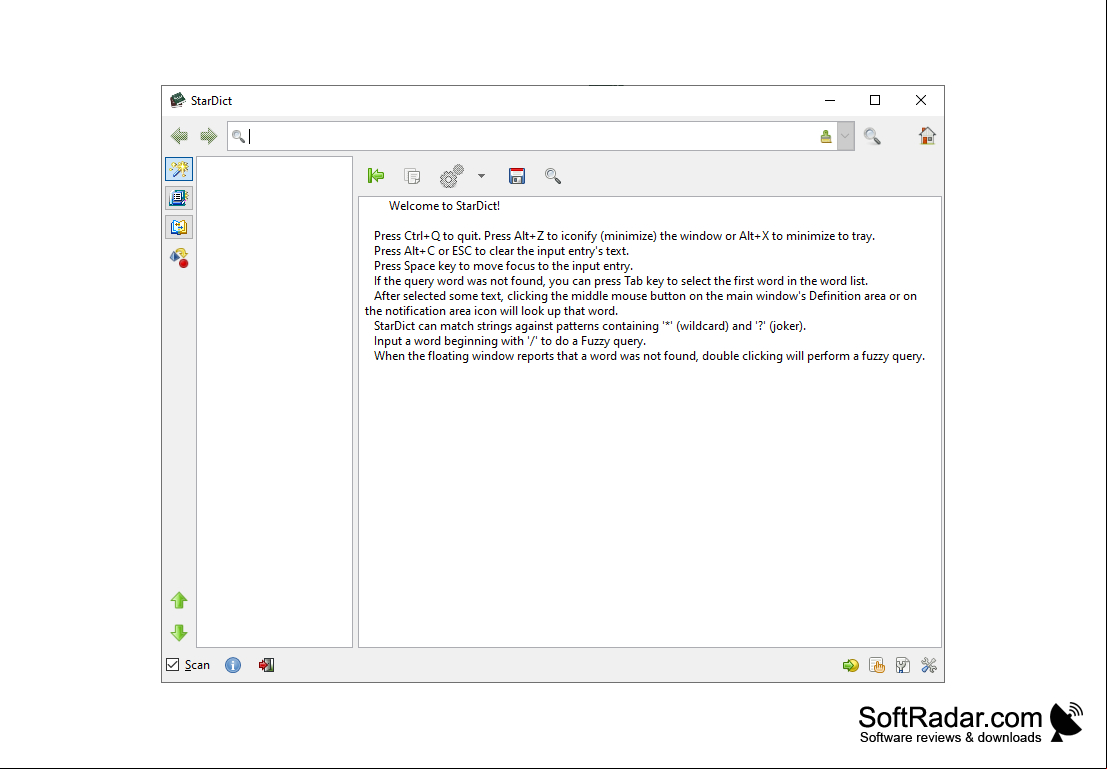Click the gears icon in the definition toolbar

tap(452, 176)
